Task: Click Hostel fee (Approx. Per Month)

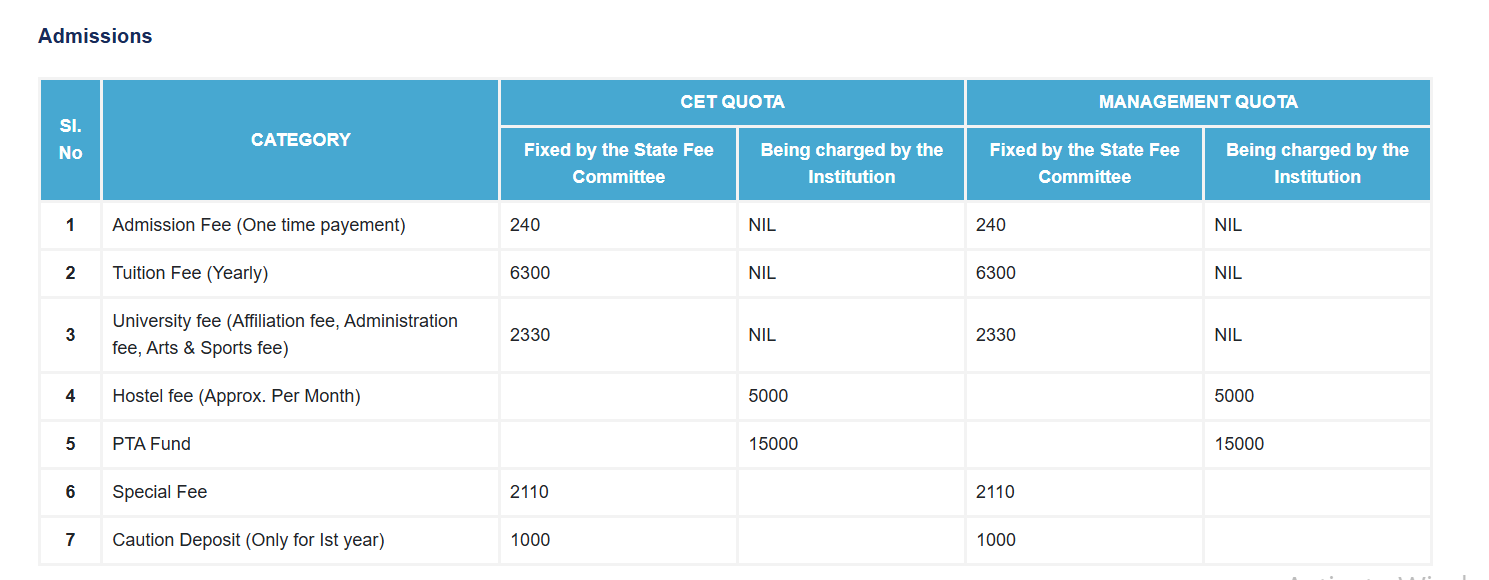Action: click(236, 396)
